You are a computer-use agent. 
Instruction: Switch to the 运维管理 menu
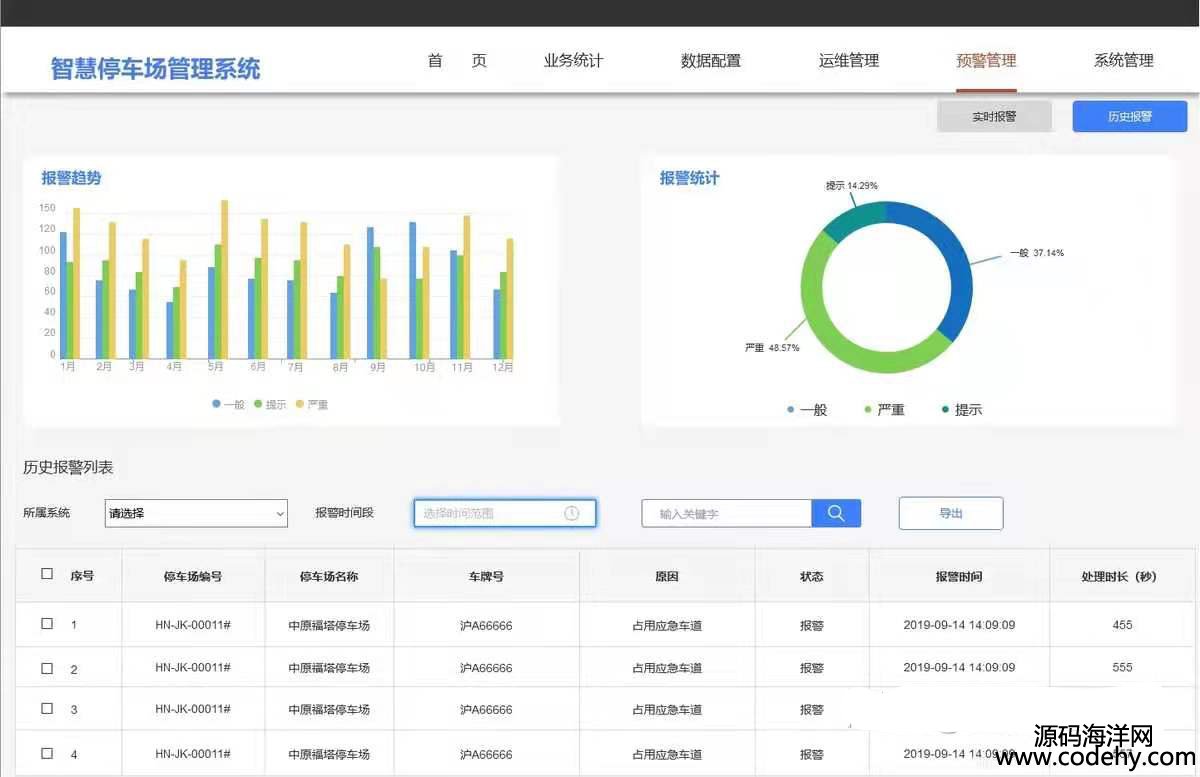(x=849, y=61)
